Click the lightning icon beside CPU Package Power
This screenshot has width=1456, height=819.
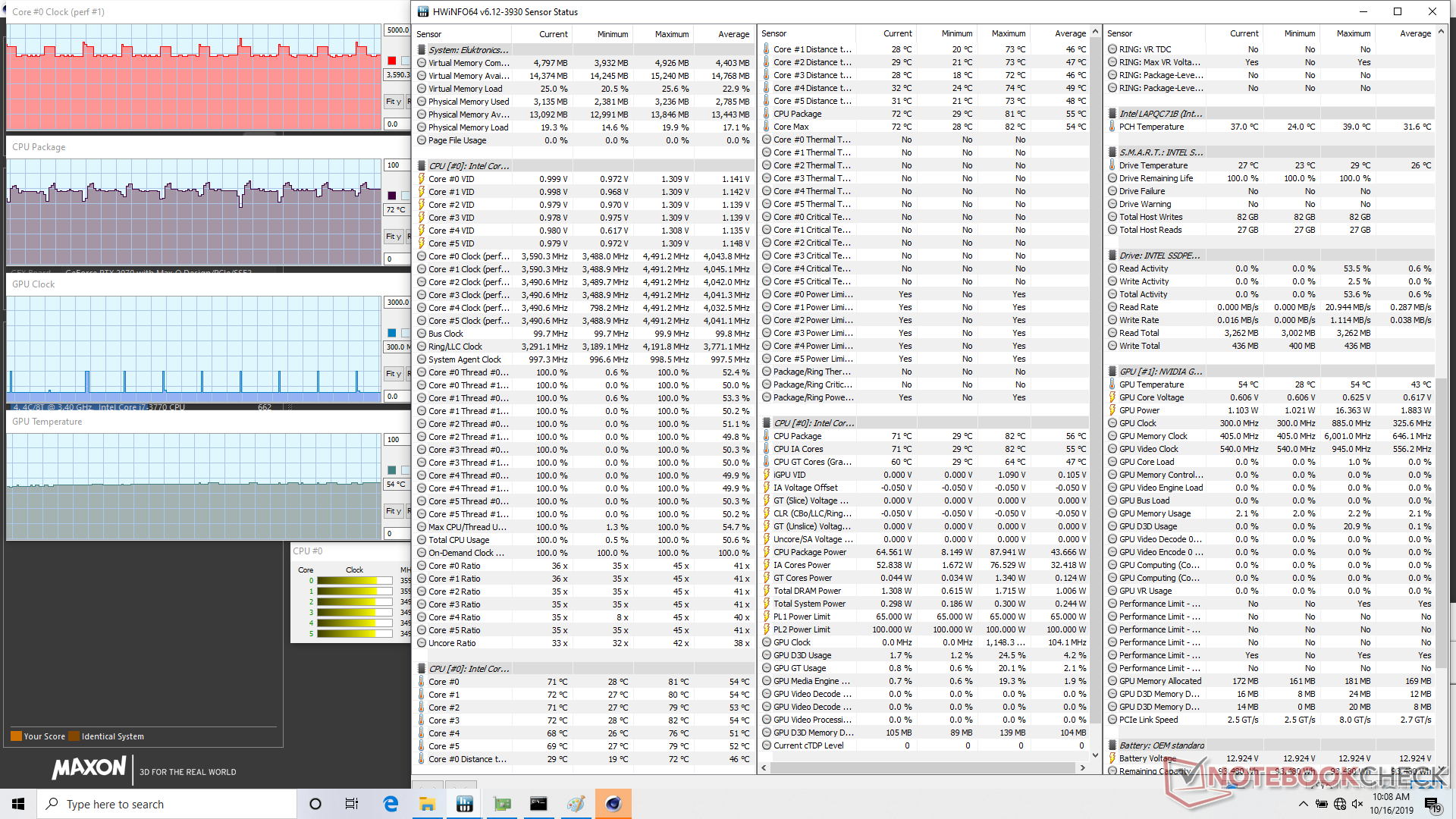[767, 552]
